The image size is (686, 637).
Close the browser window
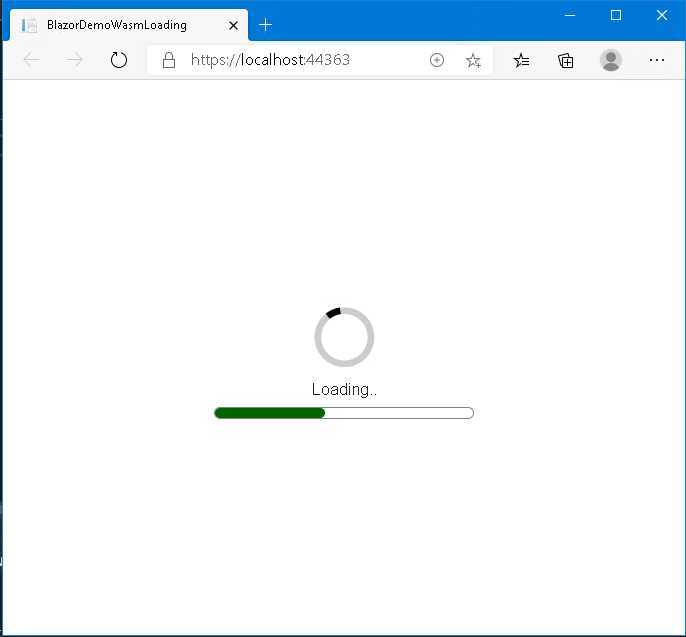click(x=662, y=15)
